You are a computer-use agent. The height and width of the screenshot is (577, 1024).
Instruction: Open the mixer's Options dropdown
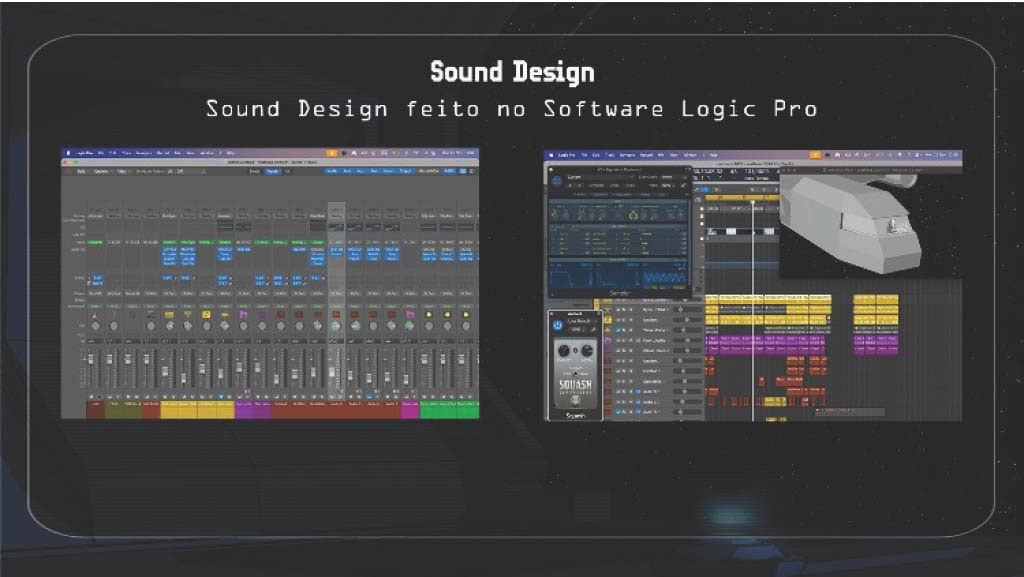click(x=101, y=171)
